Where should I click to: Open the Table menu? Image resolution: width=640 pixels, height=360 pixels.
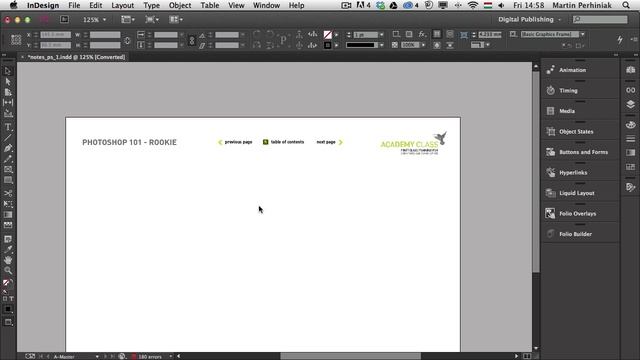[210, 5]
